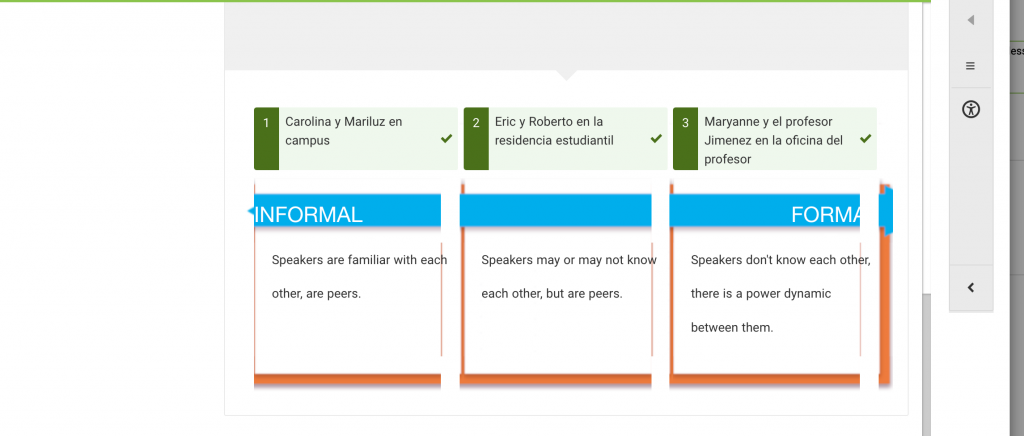Select 'Maryanne y el profesor Jimenez' item
1024x436 pixels.
(773, 140)
